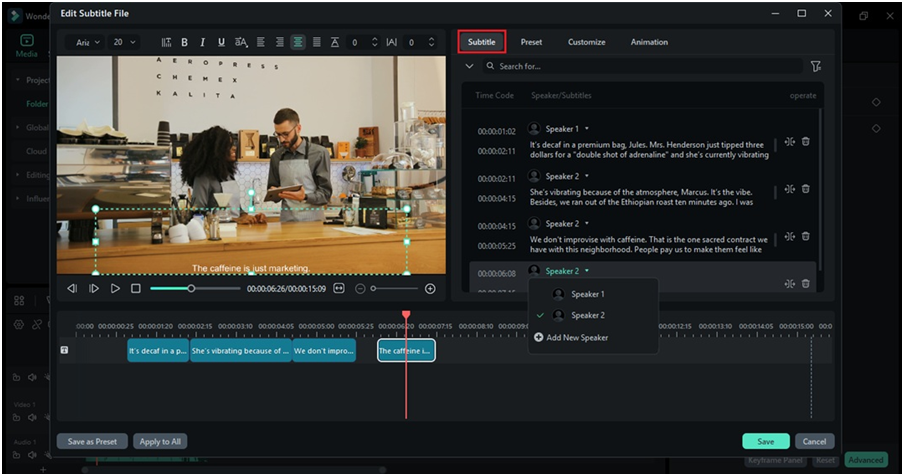Click the text case (aA) icon
Screen dimensions: 904x476
[240, 42]
